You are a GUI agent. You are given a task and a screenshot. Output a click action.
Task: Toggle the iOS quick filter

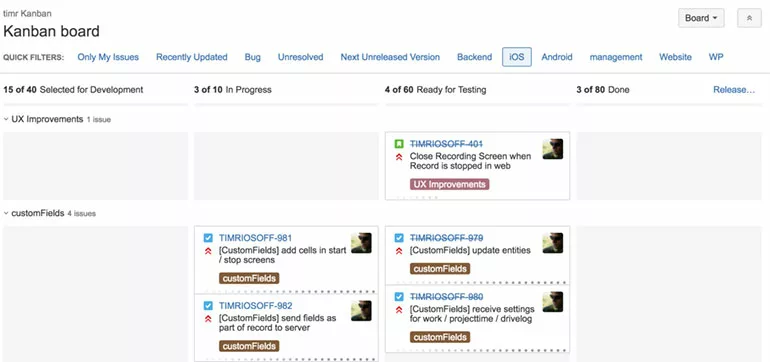[517, 57]
